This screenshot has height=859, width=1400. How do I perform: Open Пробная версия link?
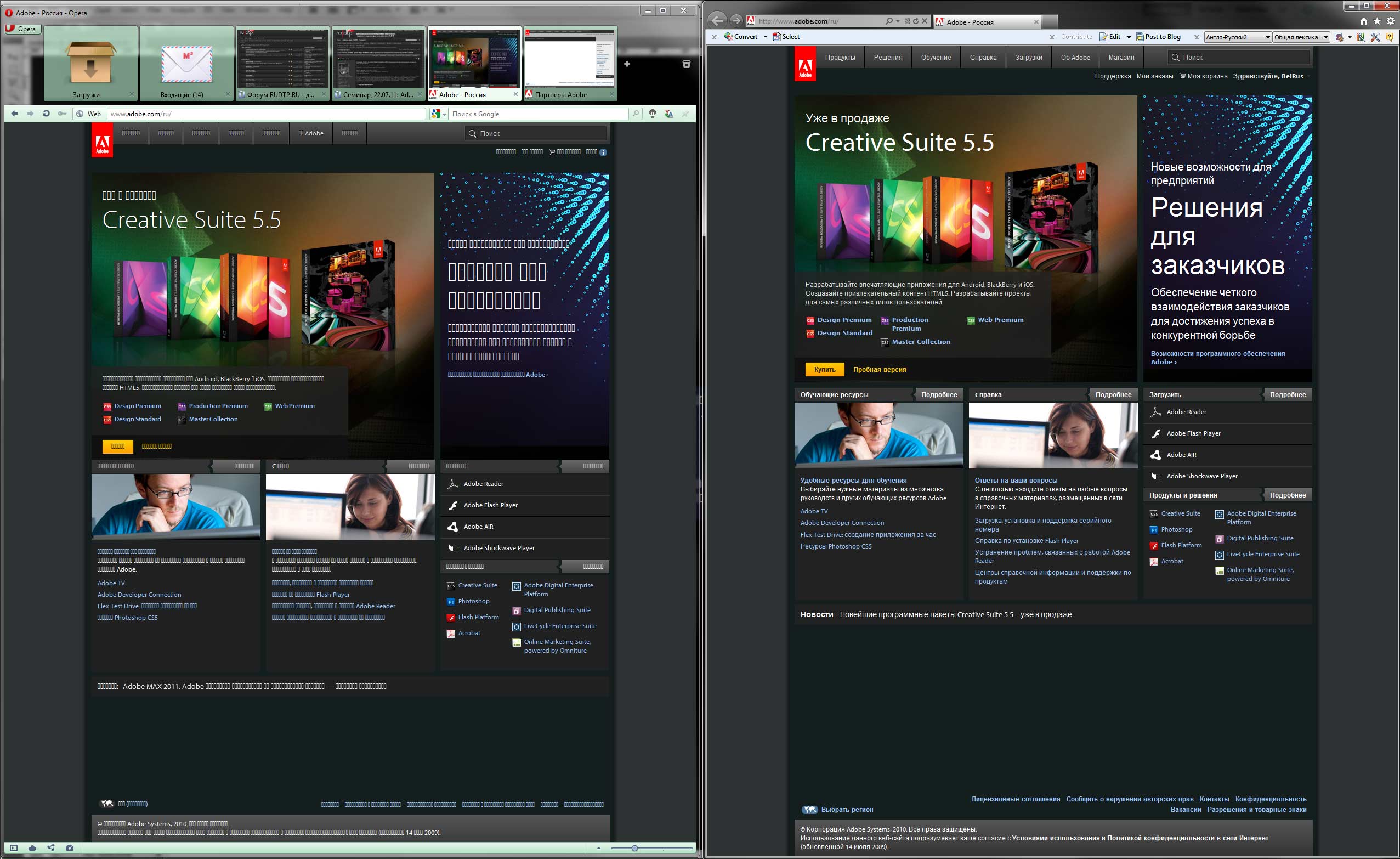pos(880,370)
